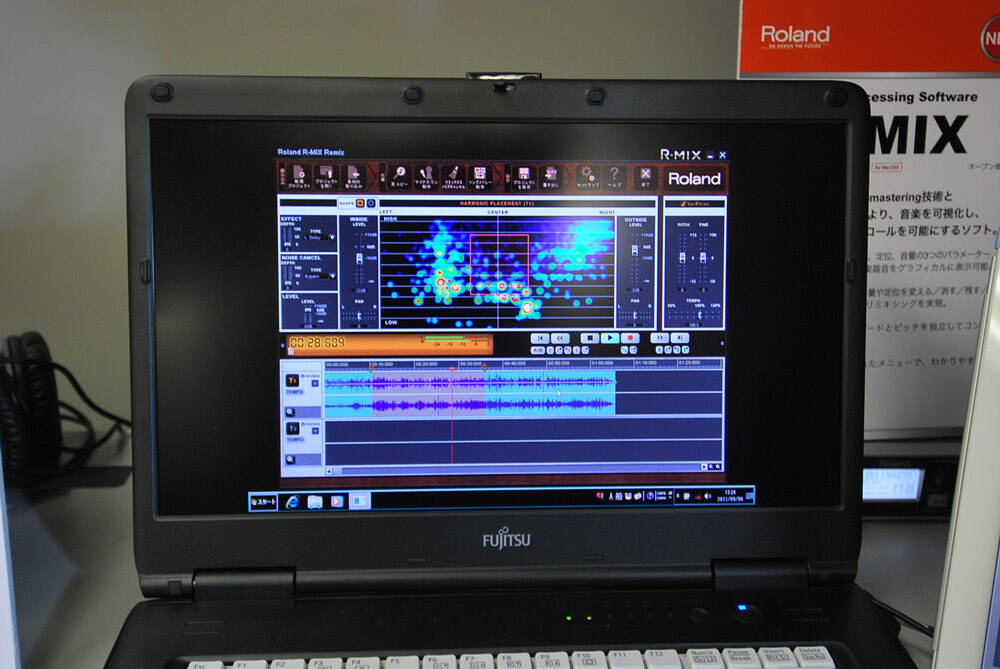
Task: Click the Stop transport button
Action: [589, 338]
